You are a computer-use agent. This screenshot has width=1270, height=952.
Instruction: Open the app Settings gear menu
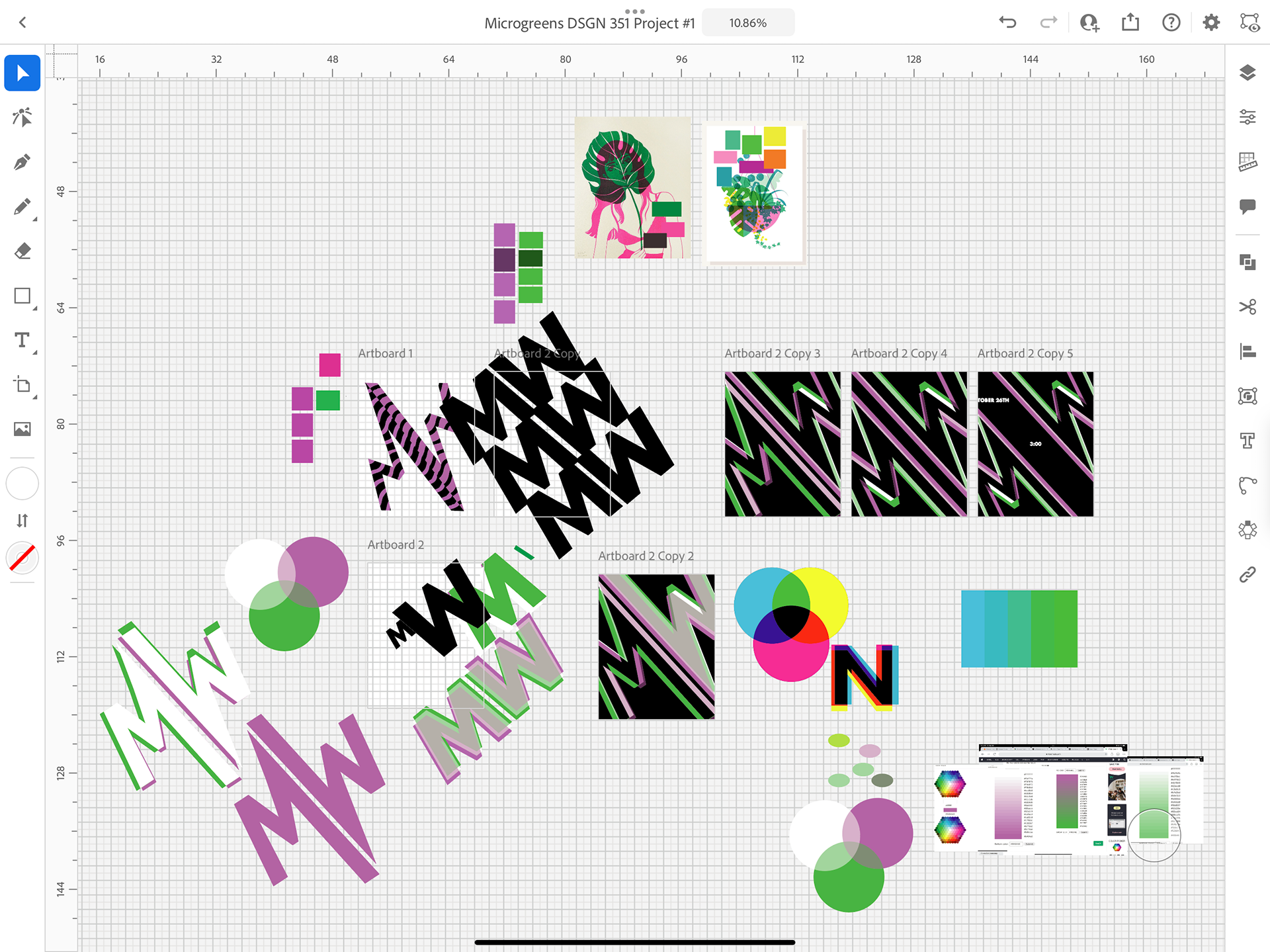click(1210, 23)
